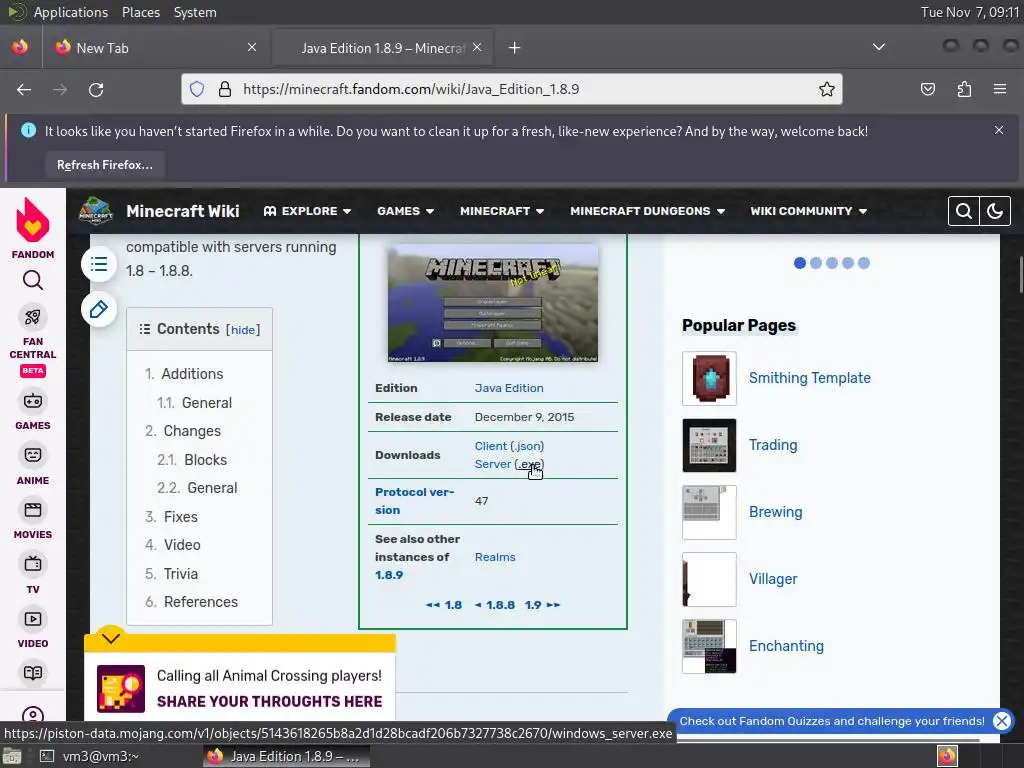1024x768 pixels.
Task: Click the pencil edit page icon
Action: [x=99, y=310]
